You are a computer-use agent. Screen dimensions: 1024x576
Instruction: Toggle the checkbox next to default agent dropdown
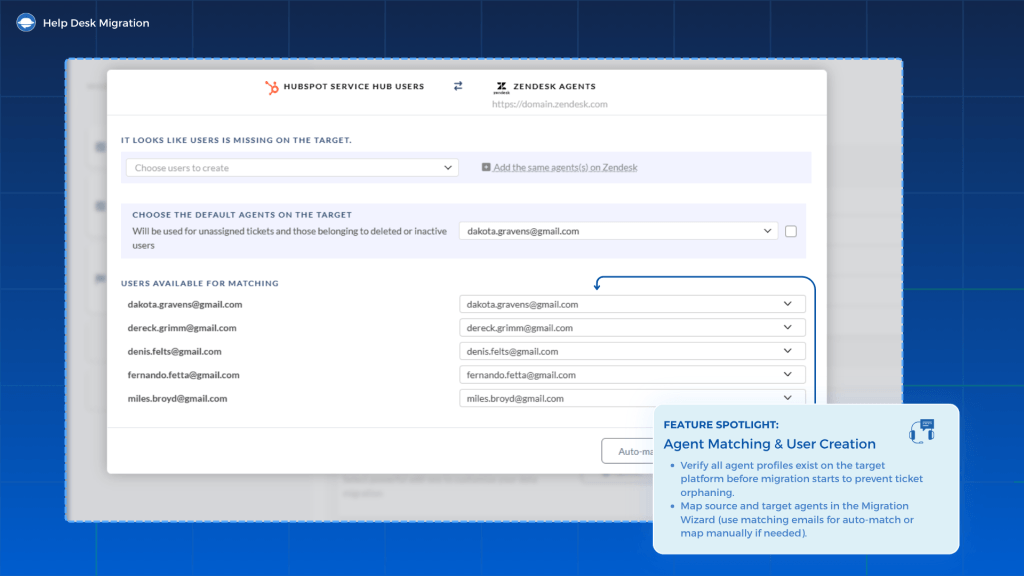[791, 231]
